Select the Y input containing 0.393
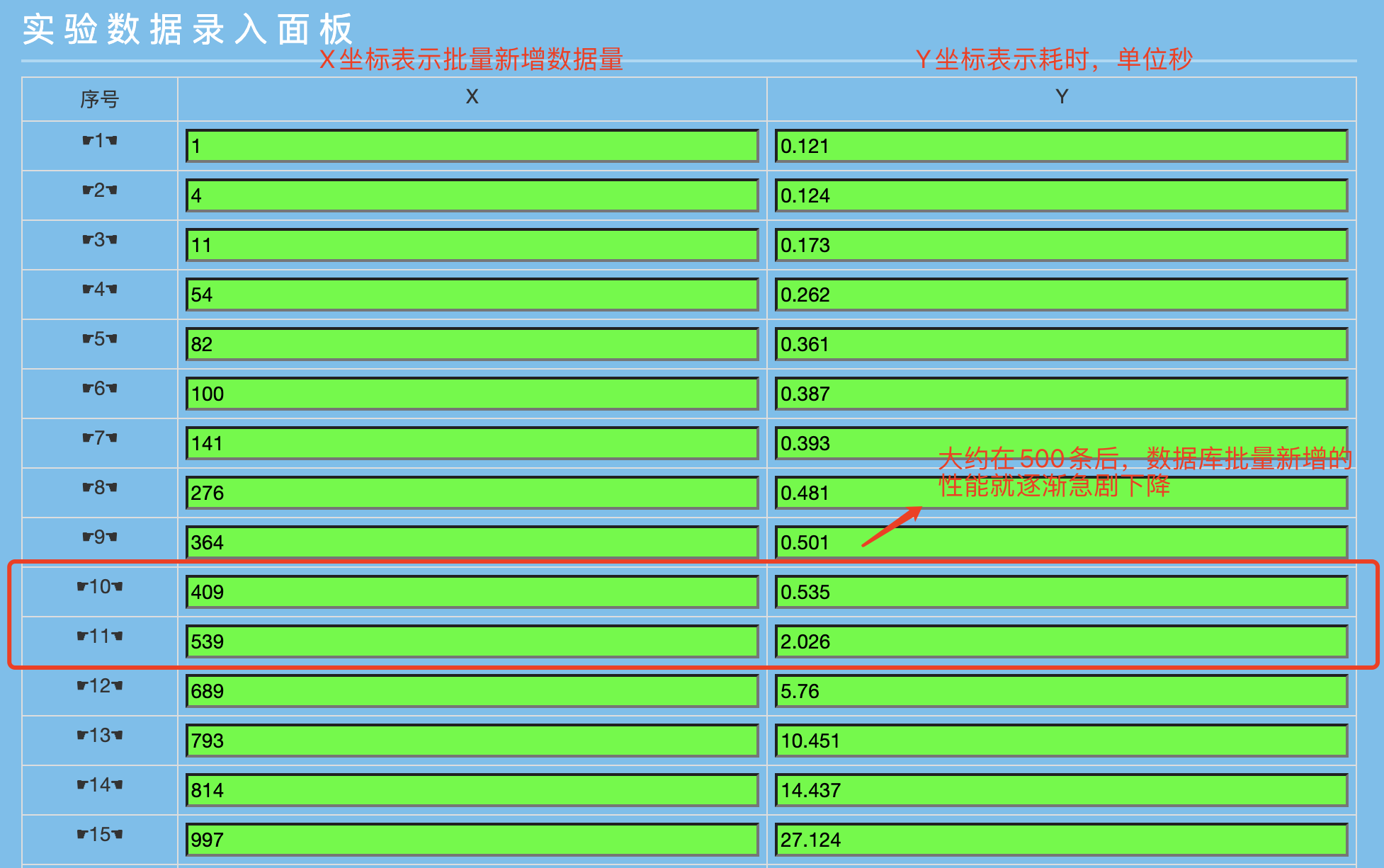Viewport: 1384px width, 868px height. coord(1061,443)
